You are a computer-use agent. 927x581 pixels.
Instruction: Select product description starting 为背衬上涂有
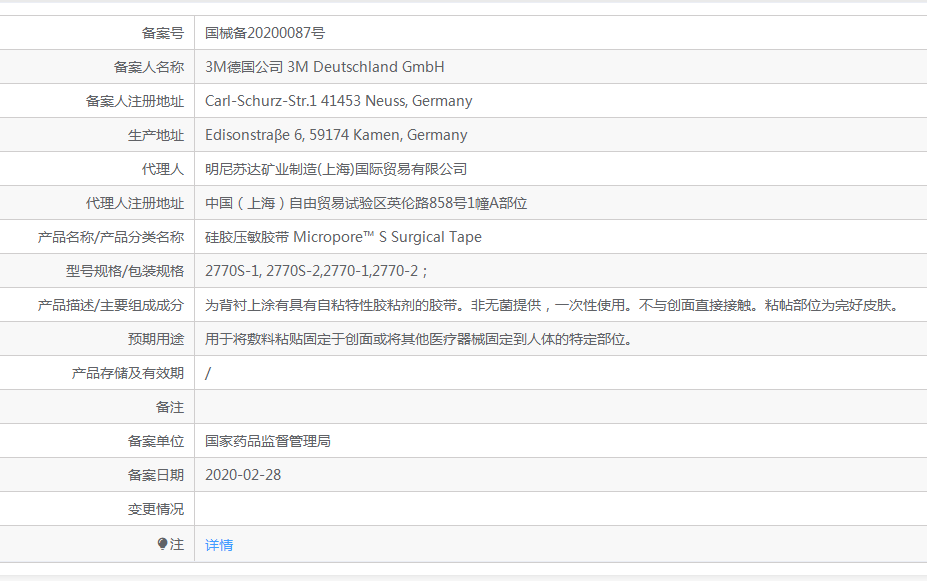[x=553, y=305]
